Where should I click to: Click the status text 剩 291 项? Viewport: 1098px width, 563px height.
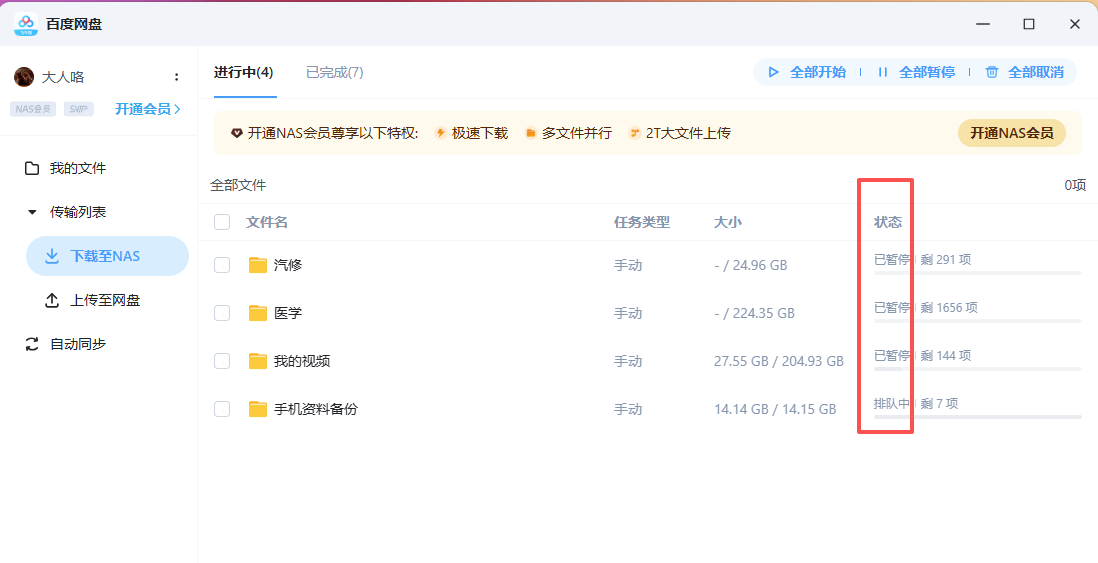945,259
